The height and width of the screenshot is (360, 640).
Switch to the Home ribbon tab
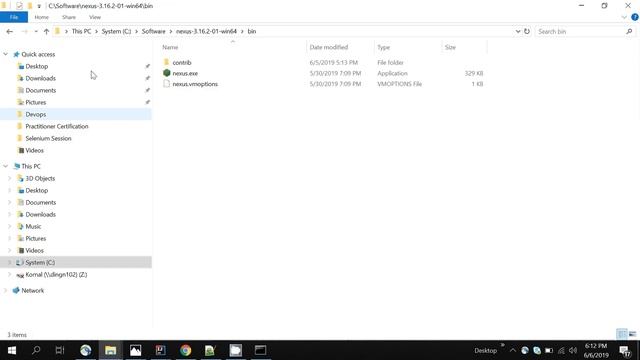pos(42,17)
